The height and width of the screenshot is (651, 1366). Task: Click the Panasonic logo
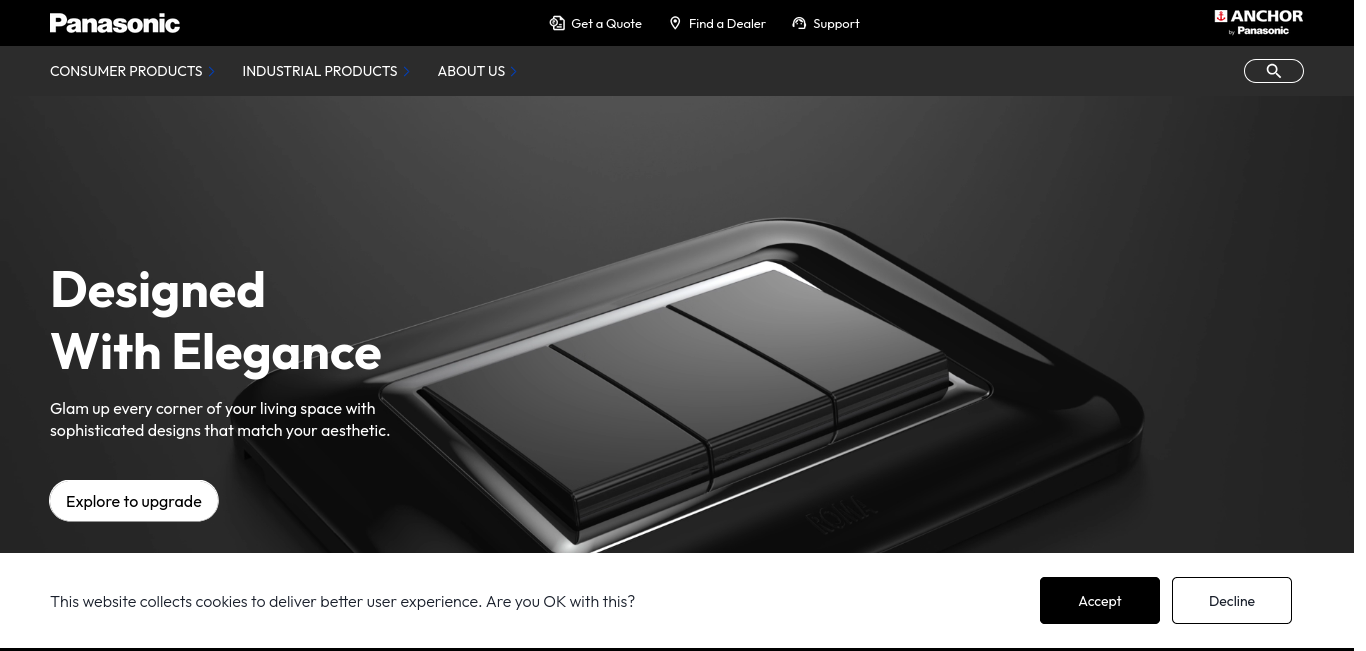pos(115,23)
